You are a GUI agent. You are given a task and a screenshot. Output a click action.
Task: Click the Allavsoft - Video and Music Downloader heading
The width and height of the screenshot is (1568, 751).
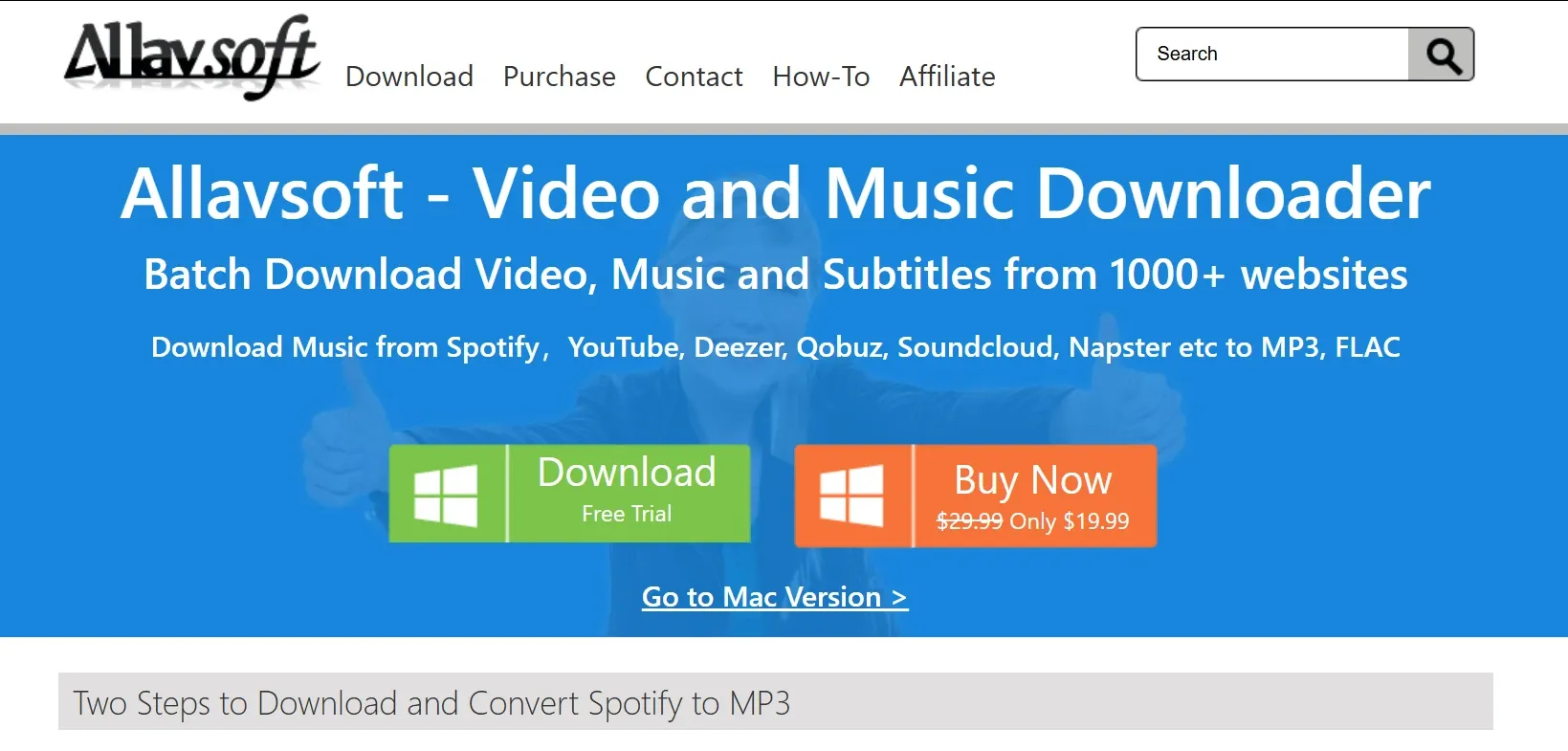(x=776, y=194)
